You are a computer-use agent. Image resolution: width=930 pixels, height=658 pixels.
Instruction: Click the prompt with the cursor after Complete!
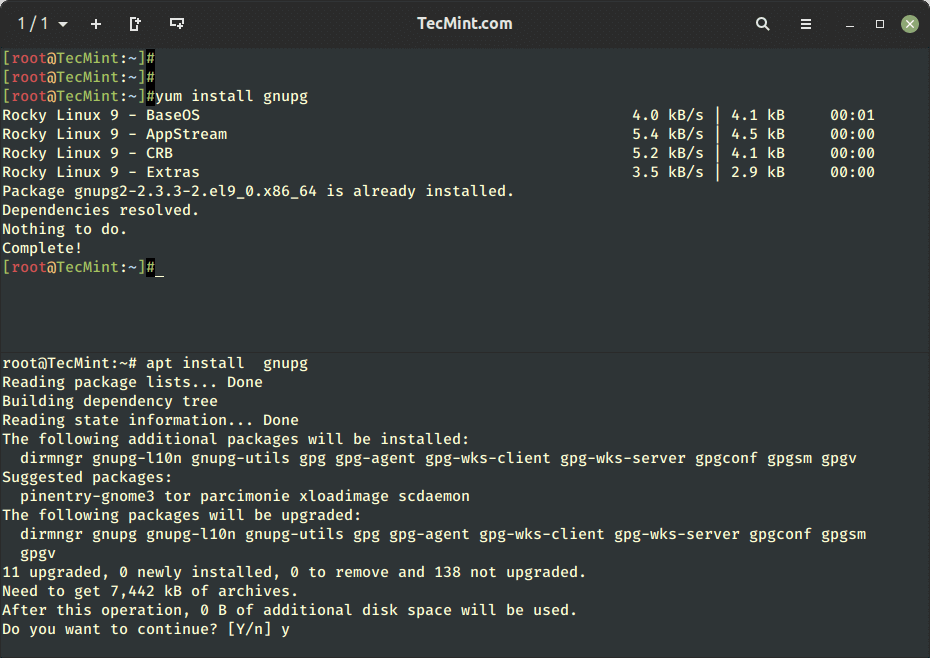(82, 267)
